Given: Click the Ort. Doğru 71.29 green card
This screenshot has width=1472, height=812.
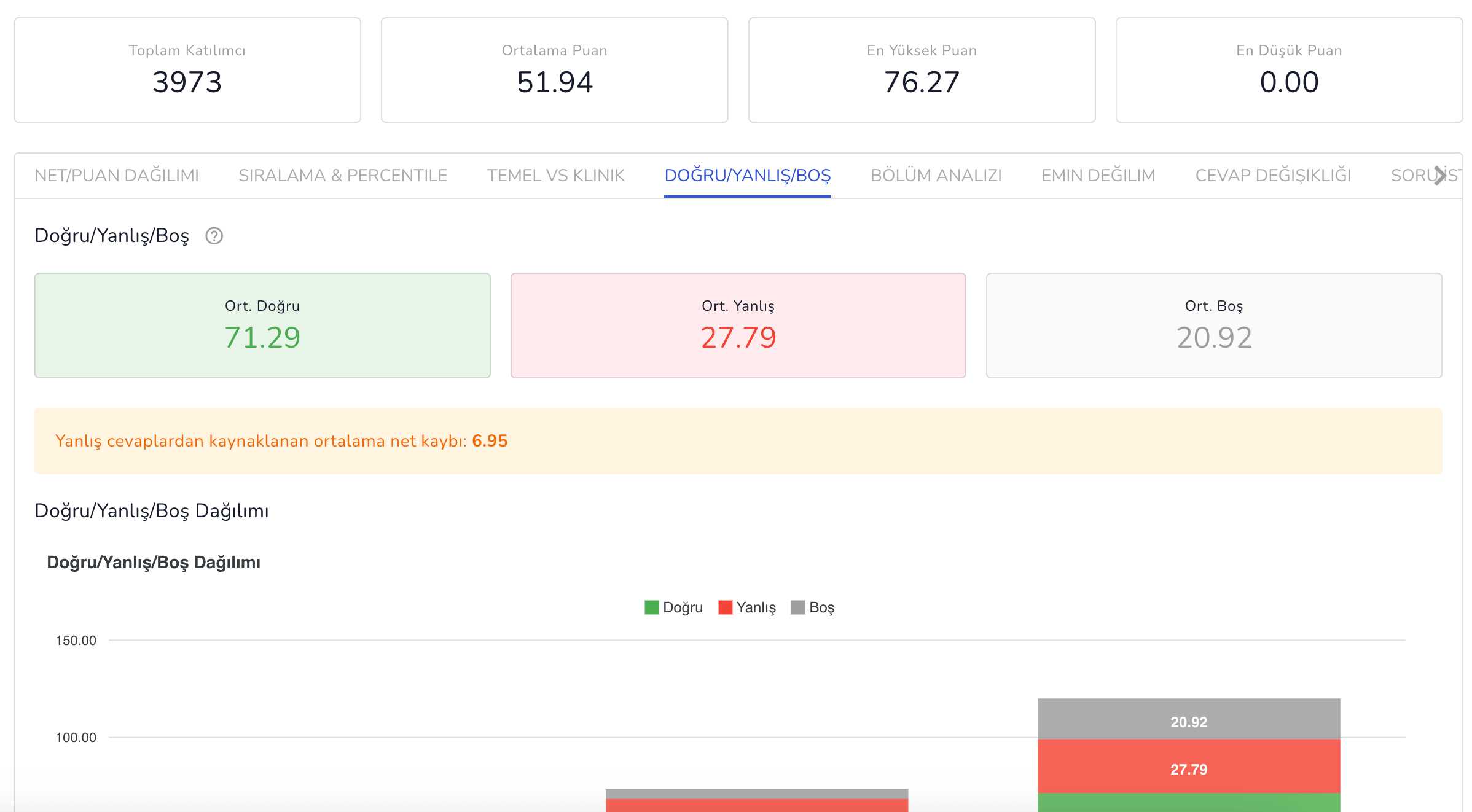Looking at the screenshot, I should click(262, 326).
